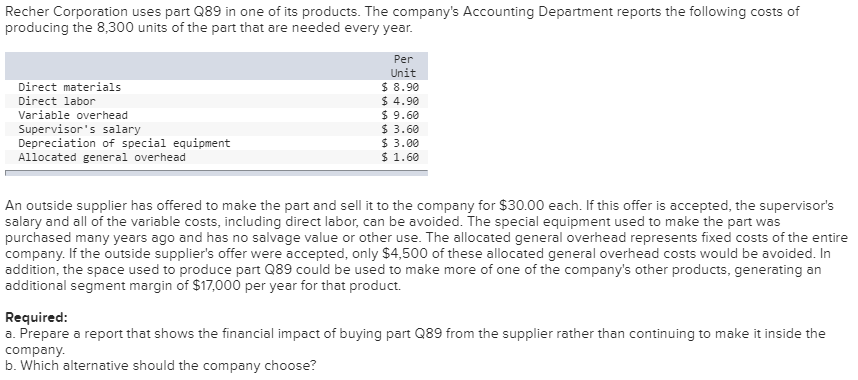The width and height of the screenshot is (858, 380).
Task: Click the $ 3.00 cost value
Action: click(400, 143)
